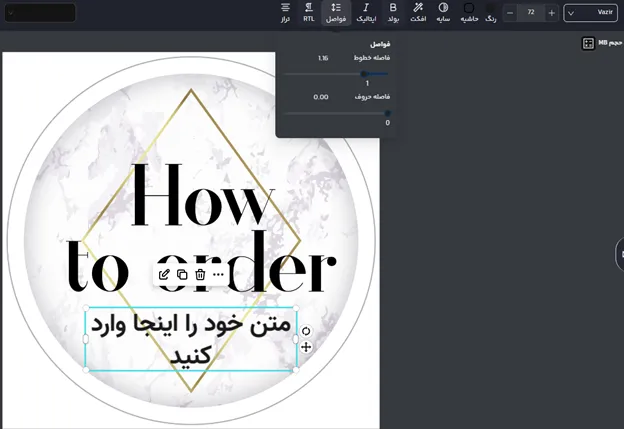624x429 pixels.
Task: Open the Vazir font dropdown
Action: (591, 13)
